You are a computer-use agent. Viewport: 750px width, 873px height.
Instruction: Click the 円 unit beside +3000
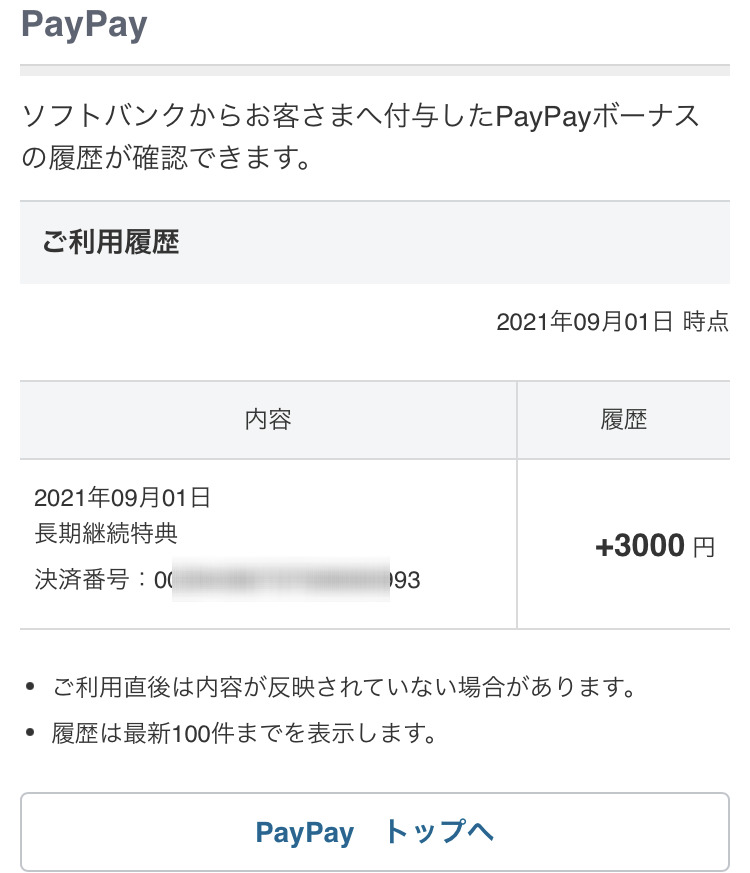click(x=704, y=548)
